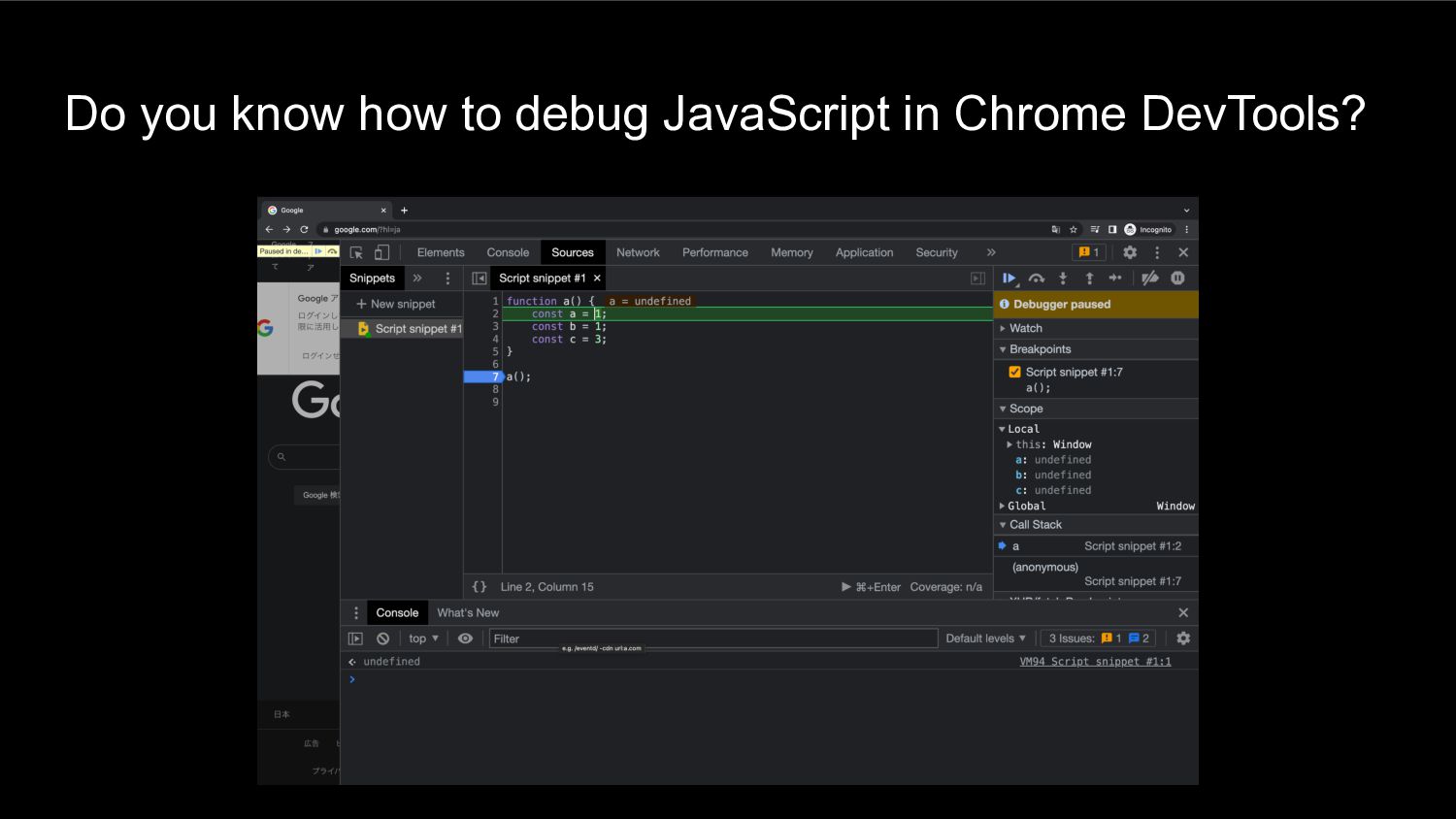
Task: Open DevTools settings gear
Action: 1130,252
